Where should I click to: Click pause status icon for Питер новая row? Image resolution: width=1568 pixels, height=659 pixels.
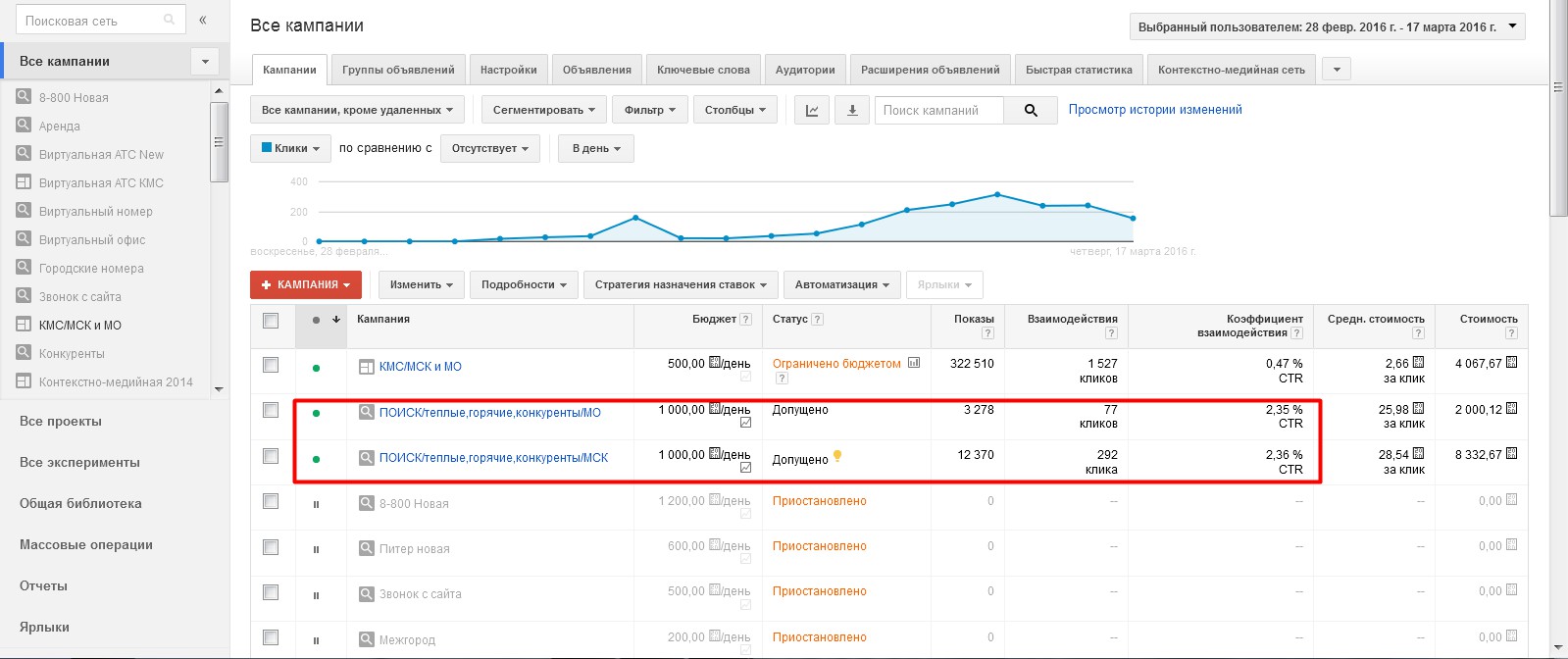point(316,549)
